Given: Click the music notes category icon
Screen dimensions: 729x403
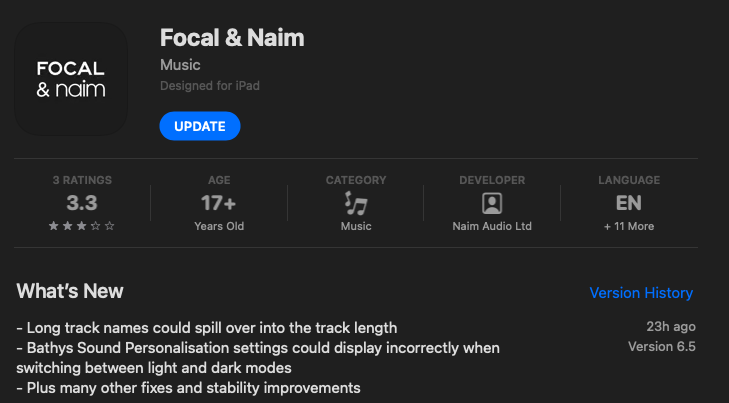Looking at the screenshot, I should point(356,204).
